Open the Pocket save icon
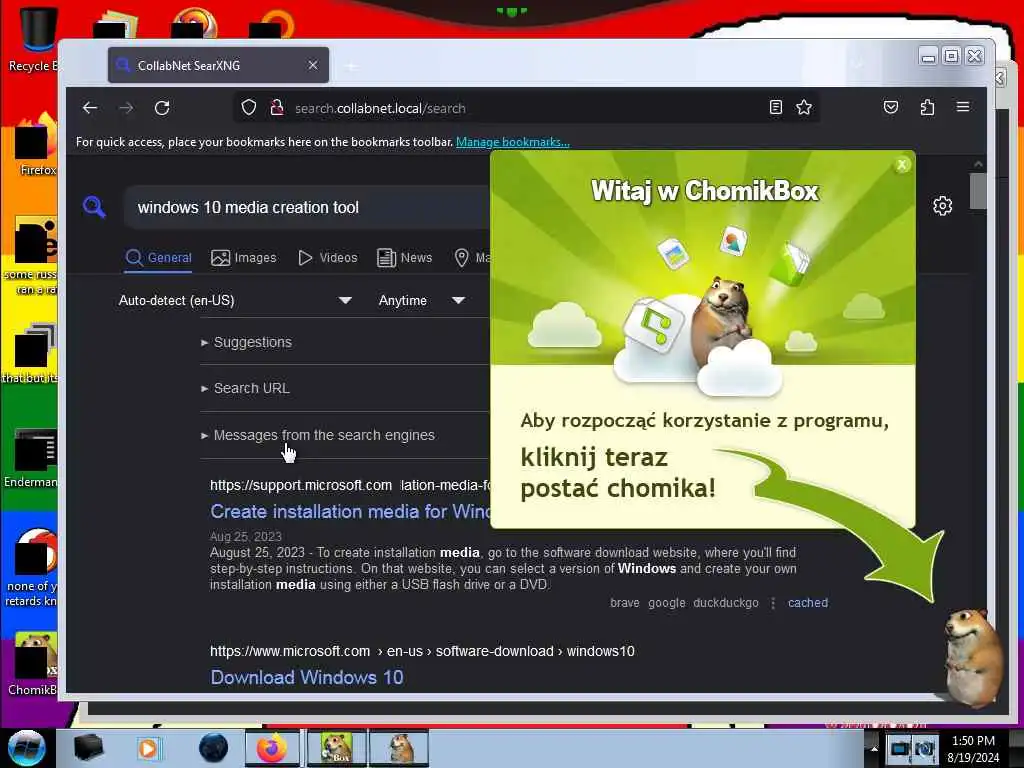Screen dimensions: 1024x768 pos(891,107)
